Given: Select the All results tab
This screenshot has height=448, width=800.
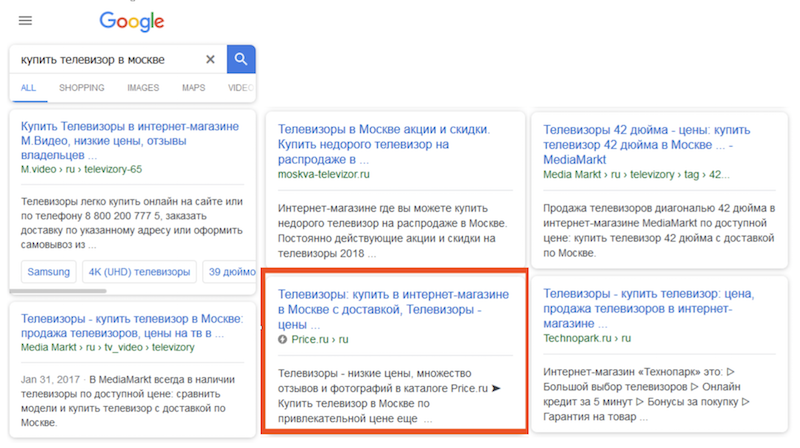Looking at the screenshot, I should click(28, 88).
